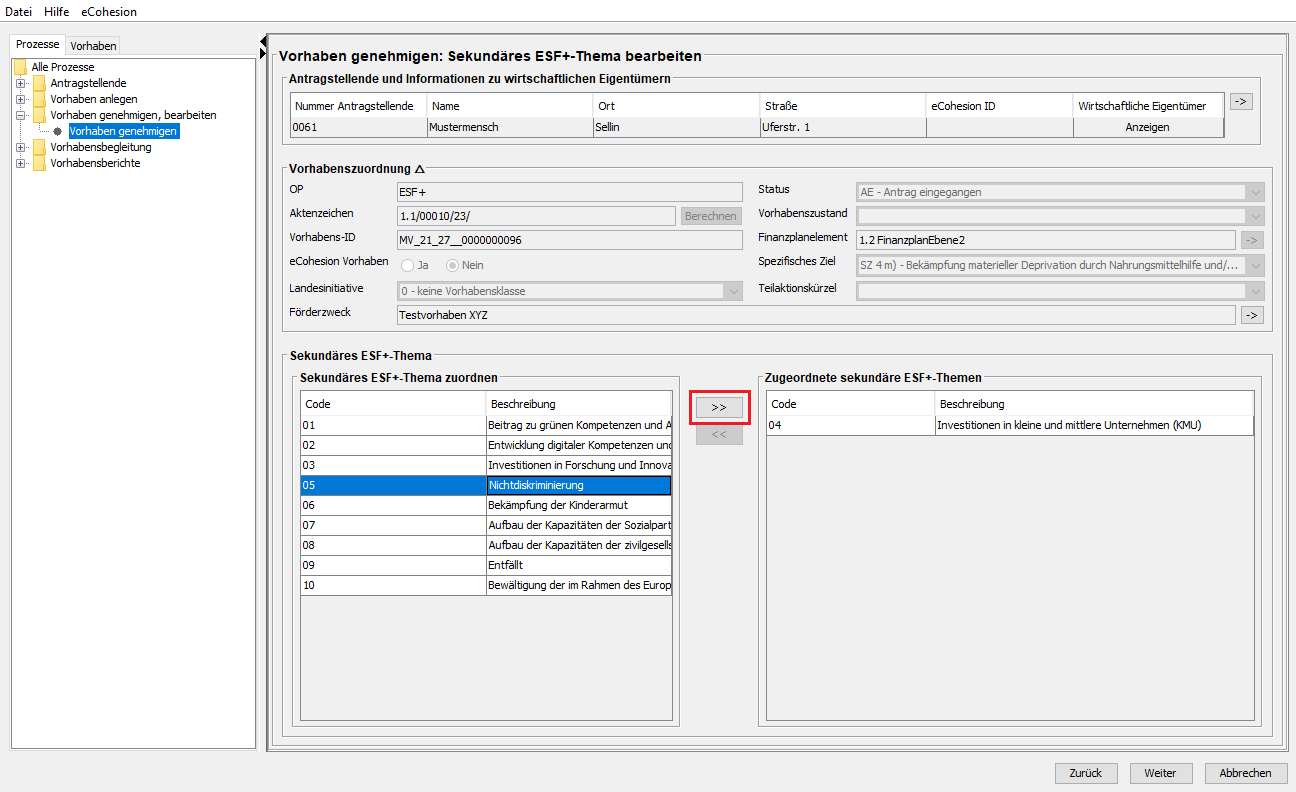Open the eCohesion menu
Viewport: 1296px width, 792px height.
(109, 12)
